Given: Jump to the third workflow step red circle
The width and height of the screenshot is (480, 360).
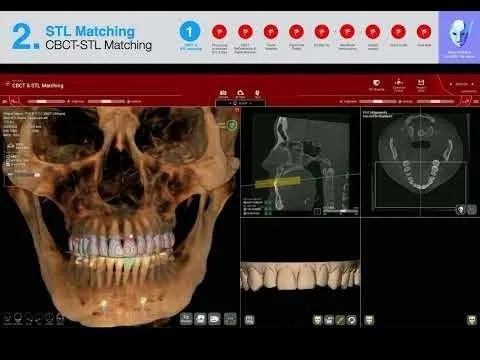Looking at the screenshot, I should coord(245,32).
